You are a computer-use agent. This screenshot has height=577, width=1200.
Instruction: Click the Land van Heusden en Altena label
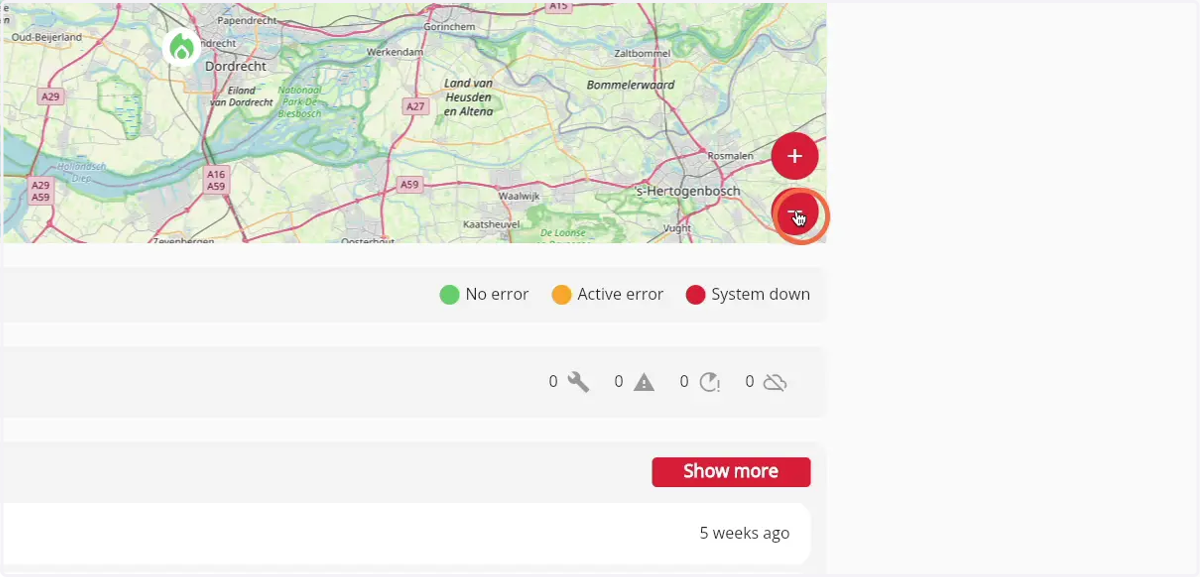click(468, 98)
